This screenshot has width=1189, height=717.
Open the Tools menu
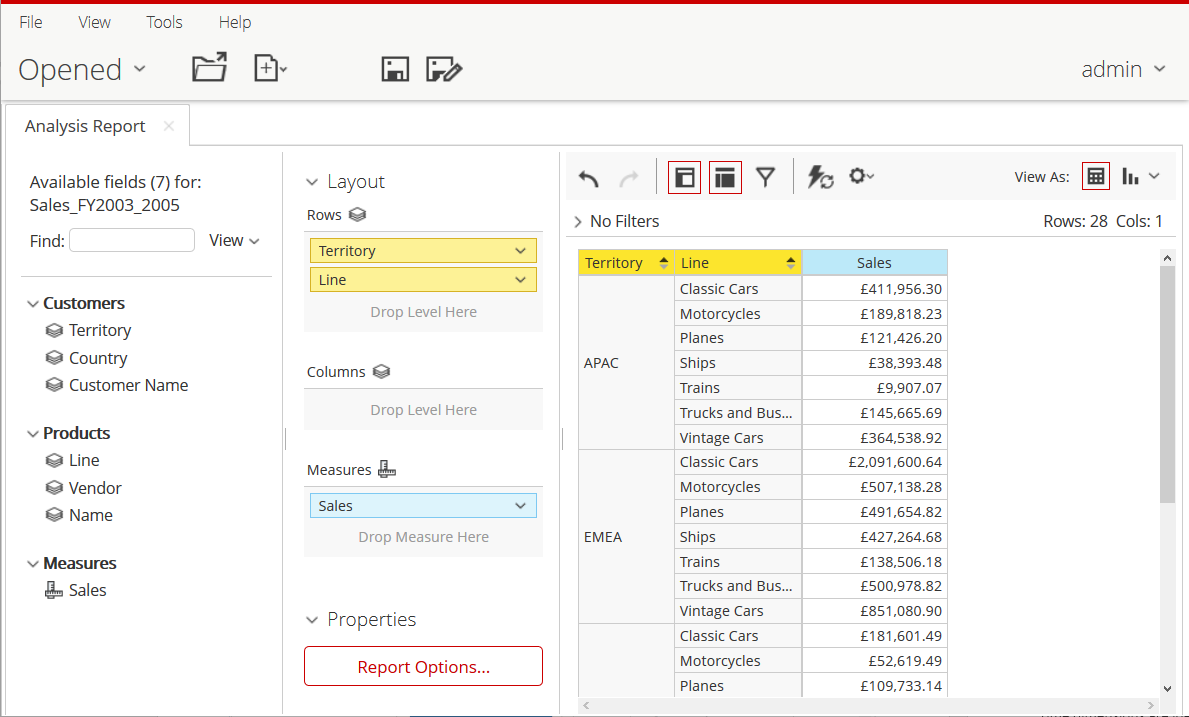[164, 22]
